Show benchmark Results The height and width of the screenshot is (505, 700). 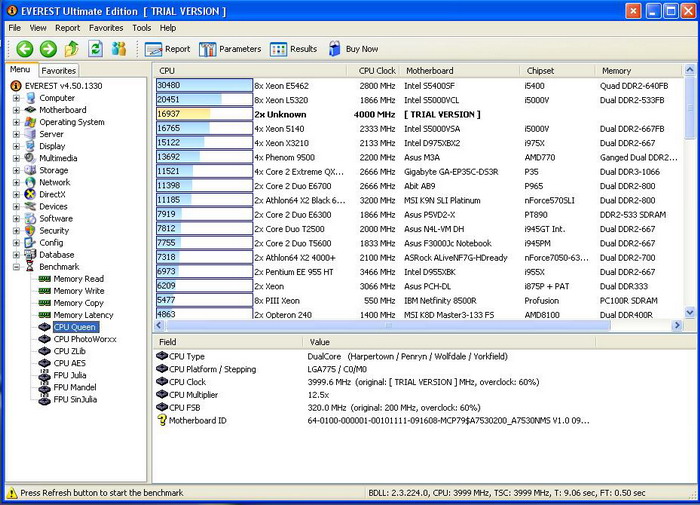point(293,49)
